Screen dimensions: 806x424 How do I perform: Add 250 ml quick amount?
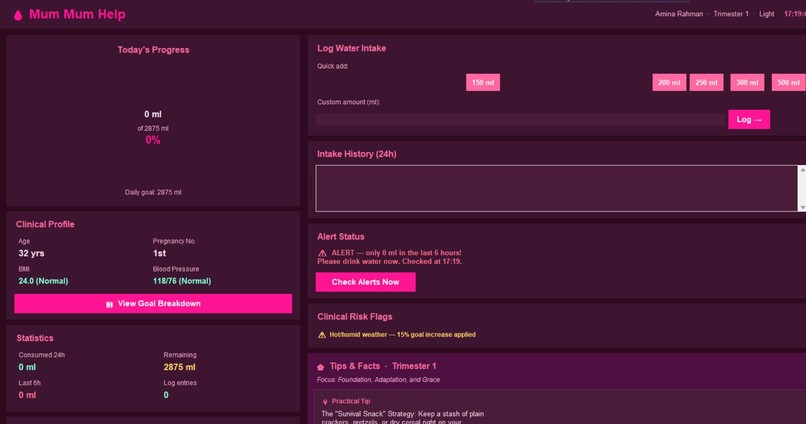click(x=706, y=82)
